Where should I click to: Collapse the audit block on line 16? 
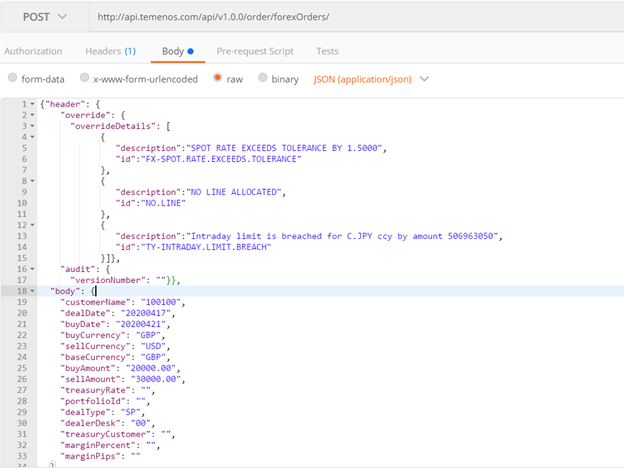[33, 269]
